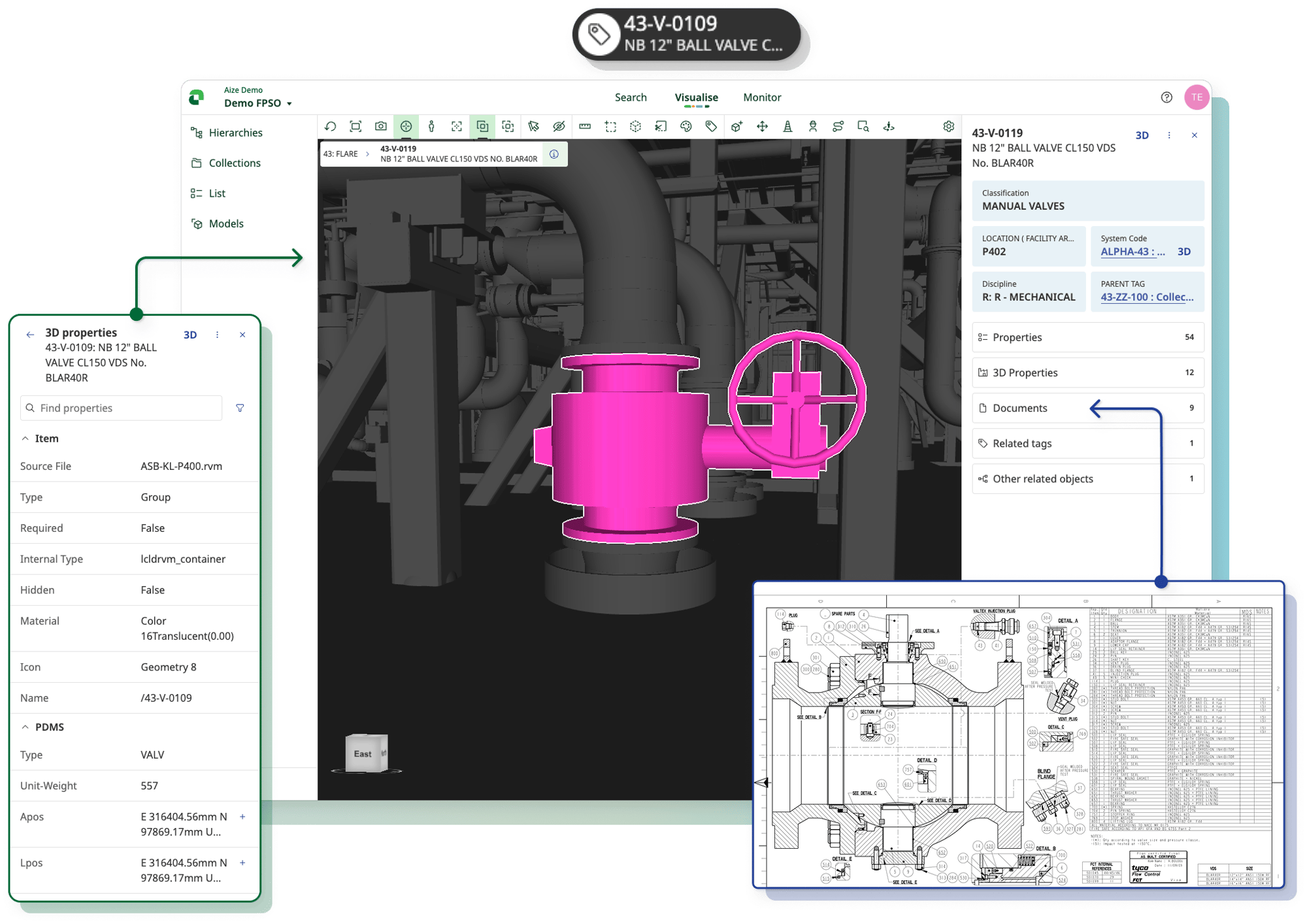The width and height of the screenshot is (1307, 924).
Task: Open Hierarchies in the sidebar
Action: [x=227, y=133]
